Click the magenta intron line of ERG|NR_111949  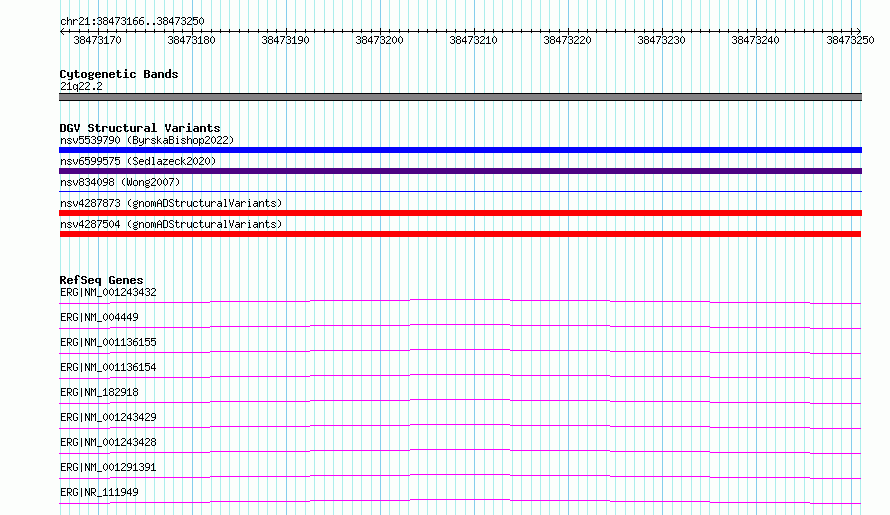click(460, 500)
